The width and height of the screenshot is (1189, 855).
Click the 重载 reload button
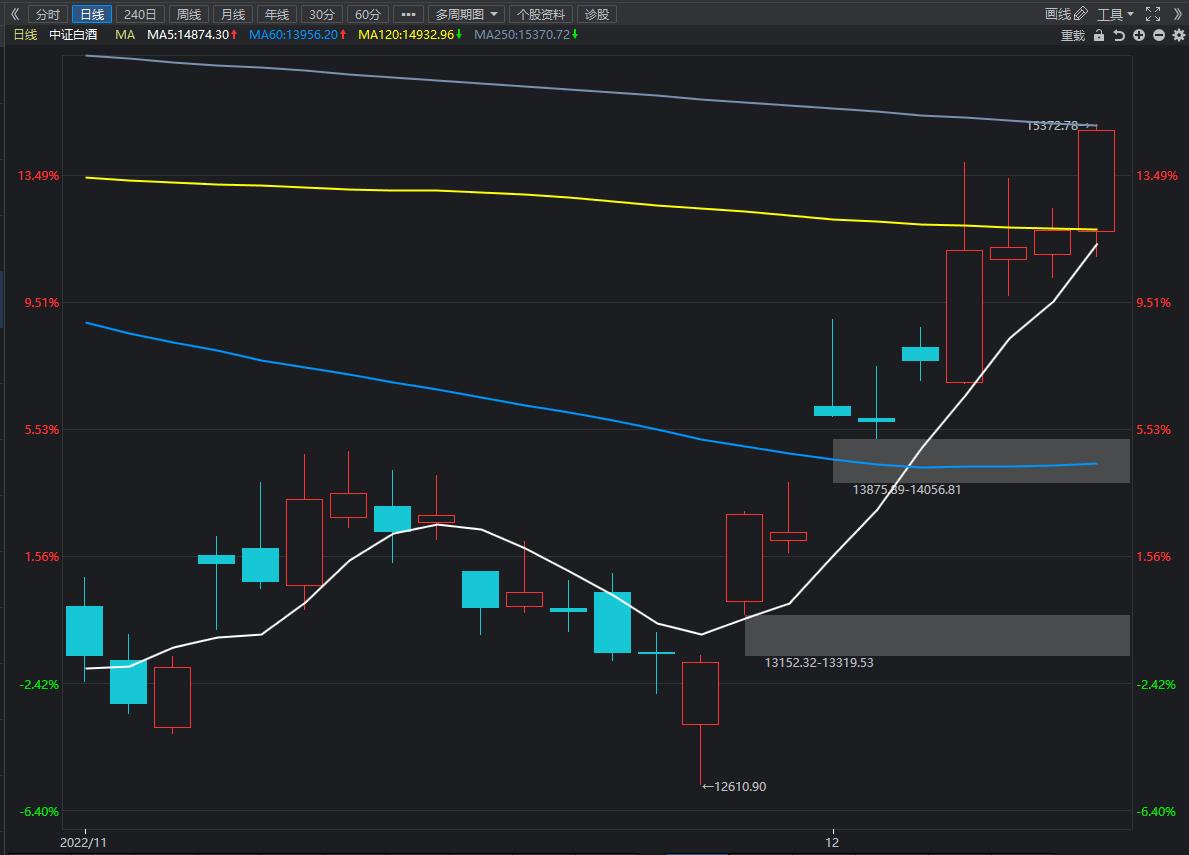coord(1072,35)
